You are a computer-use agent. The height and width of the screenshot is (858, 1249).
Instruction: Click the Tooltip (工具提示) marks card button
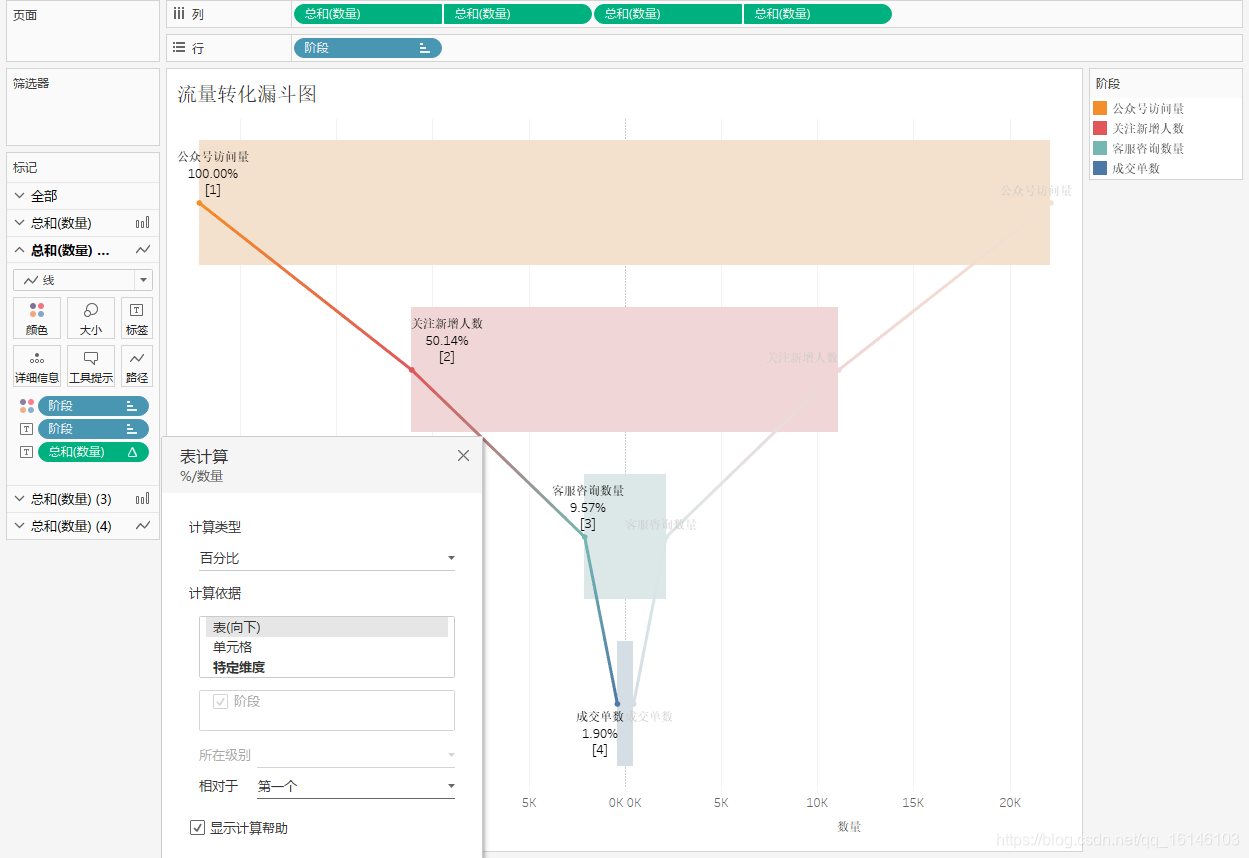coord(91,366)
